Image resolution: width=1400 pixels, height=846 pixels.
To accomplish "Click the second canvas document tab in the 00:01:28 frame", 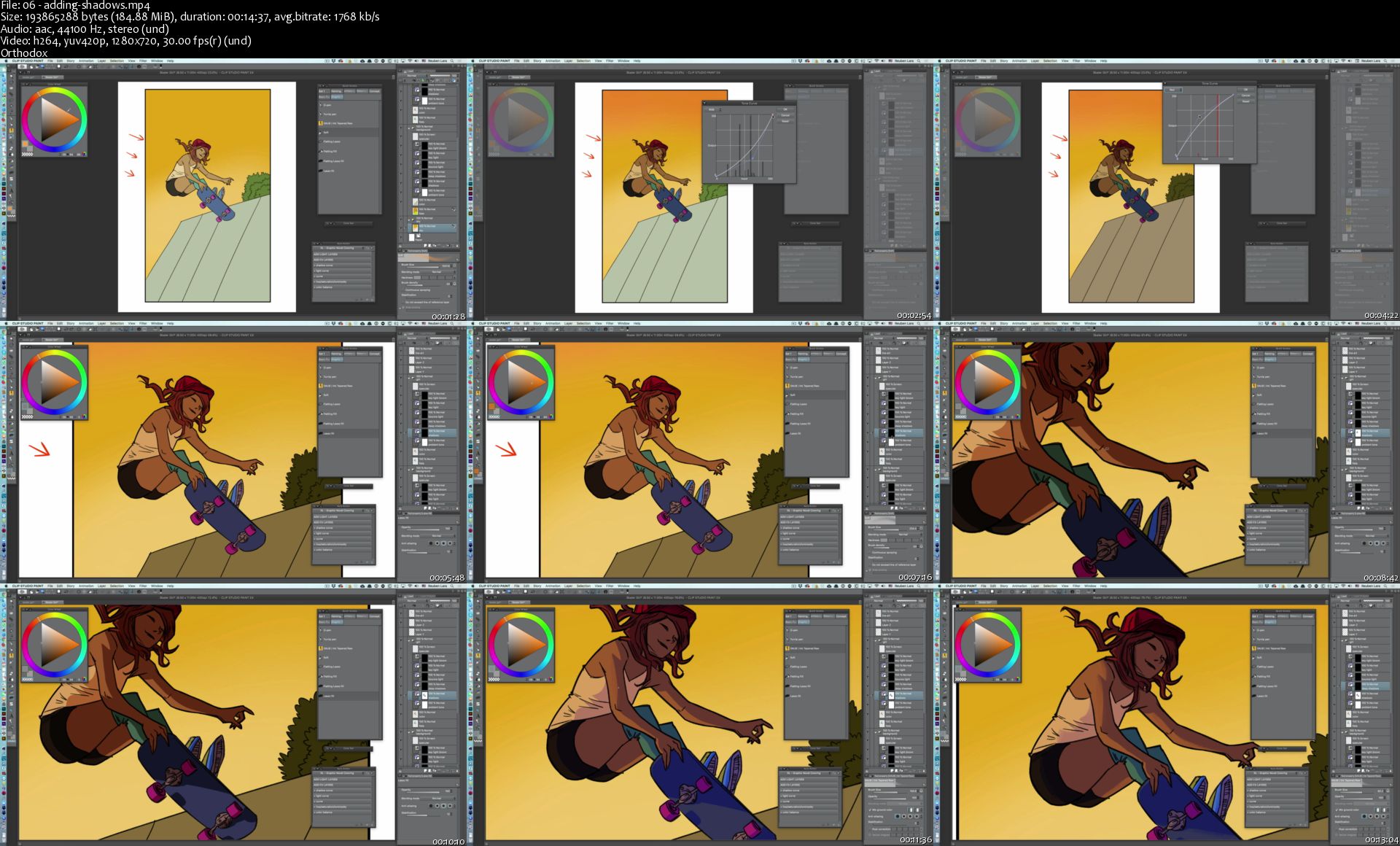I will (x=52, y=77).
